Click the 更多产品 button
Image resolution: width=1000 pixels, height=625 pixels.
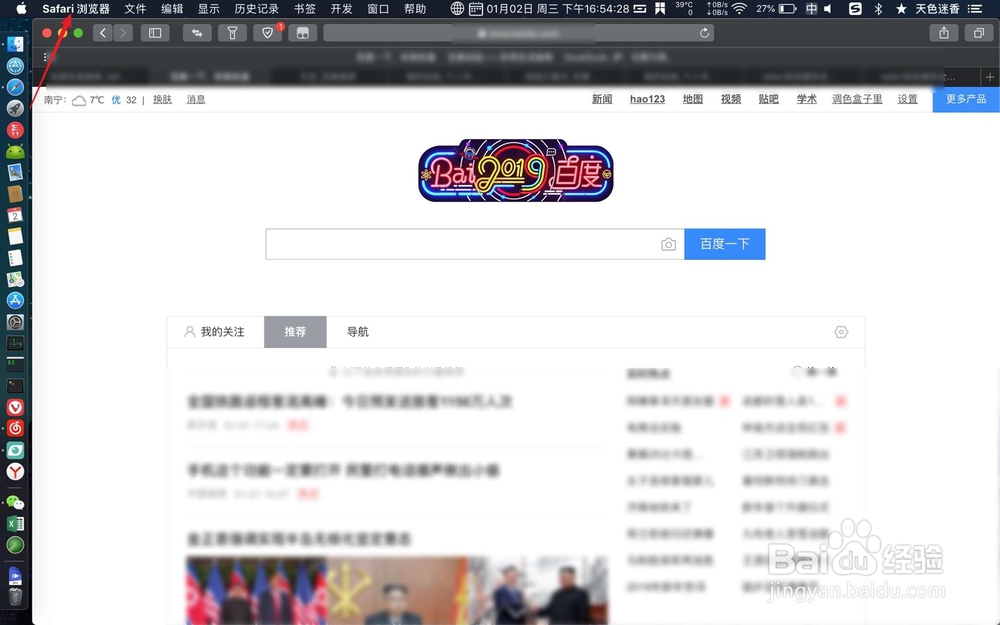(x=966, y=99)
